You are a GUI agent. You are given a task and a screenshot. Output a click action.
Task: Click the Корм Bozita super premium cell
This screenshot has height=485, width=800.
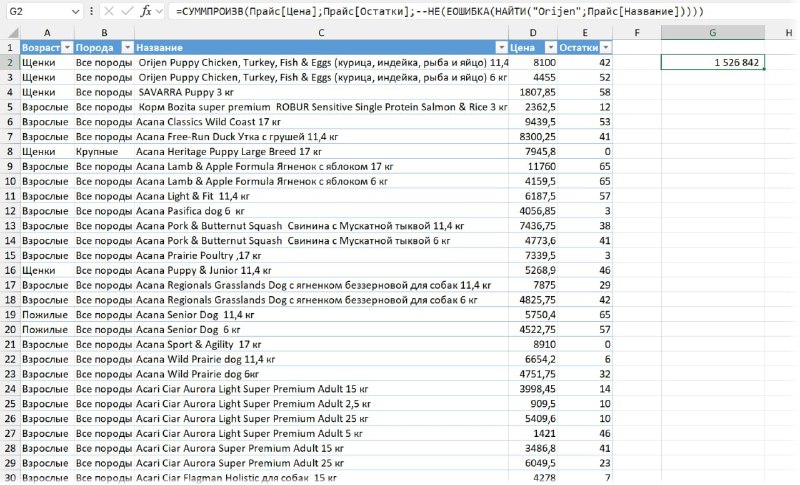(x=321, y=107)
